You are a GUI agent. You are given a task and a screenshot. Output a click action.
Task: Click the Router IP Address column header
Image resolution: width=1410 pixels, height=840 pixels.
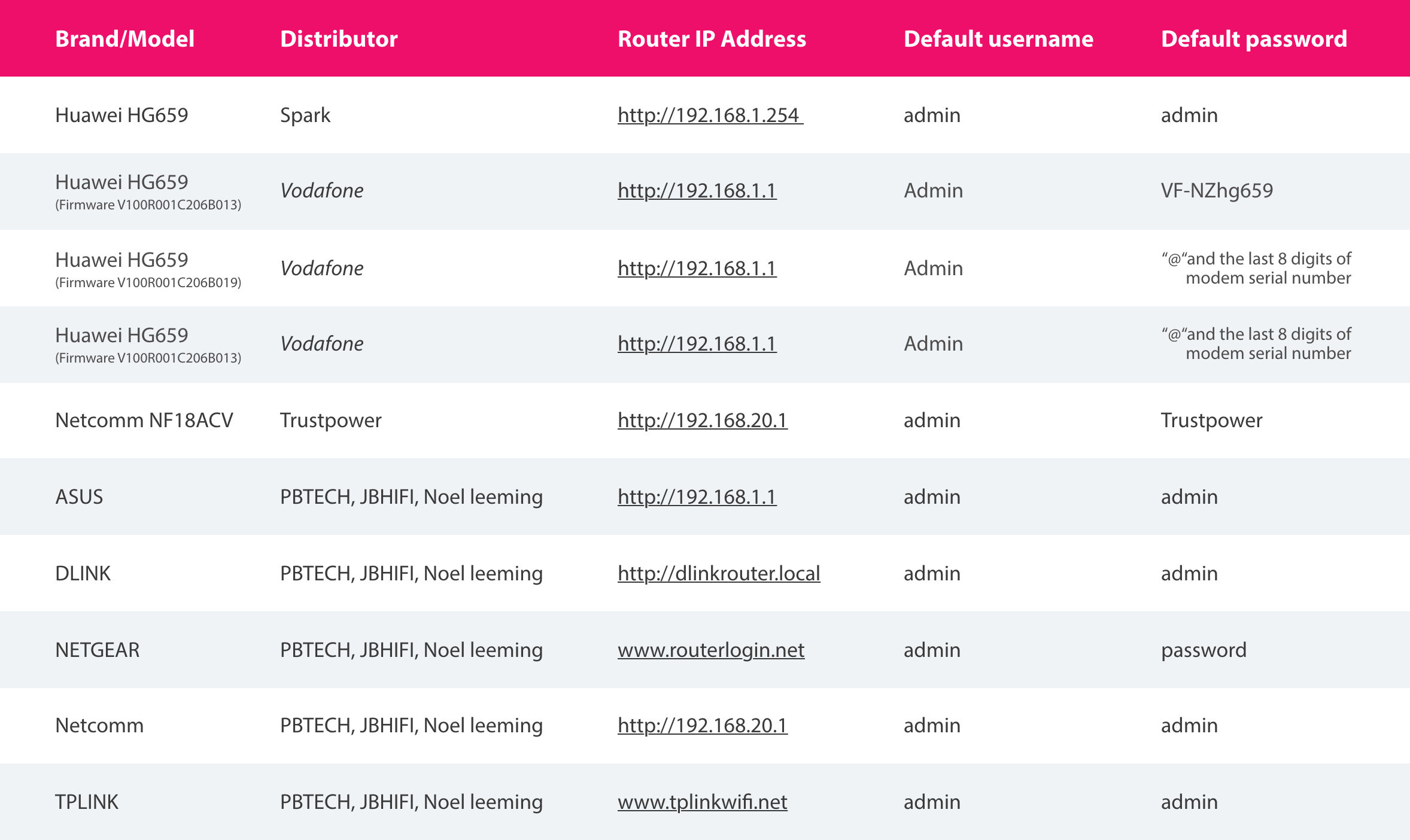tap(712, 39)
